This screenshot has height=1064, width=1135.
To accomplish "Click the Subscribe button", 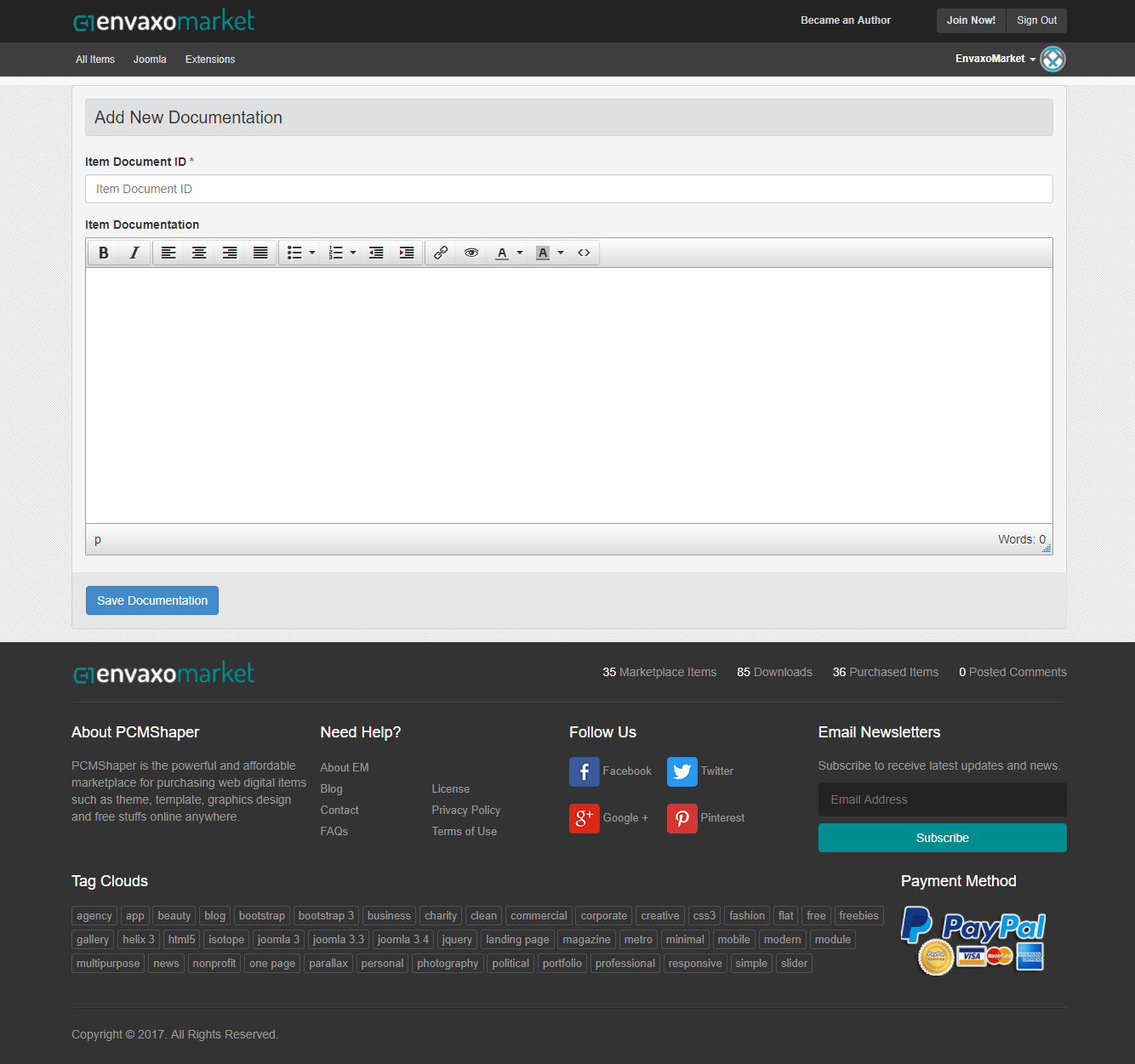I will pos(942,838).
